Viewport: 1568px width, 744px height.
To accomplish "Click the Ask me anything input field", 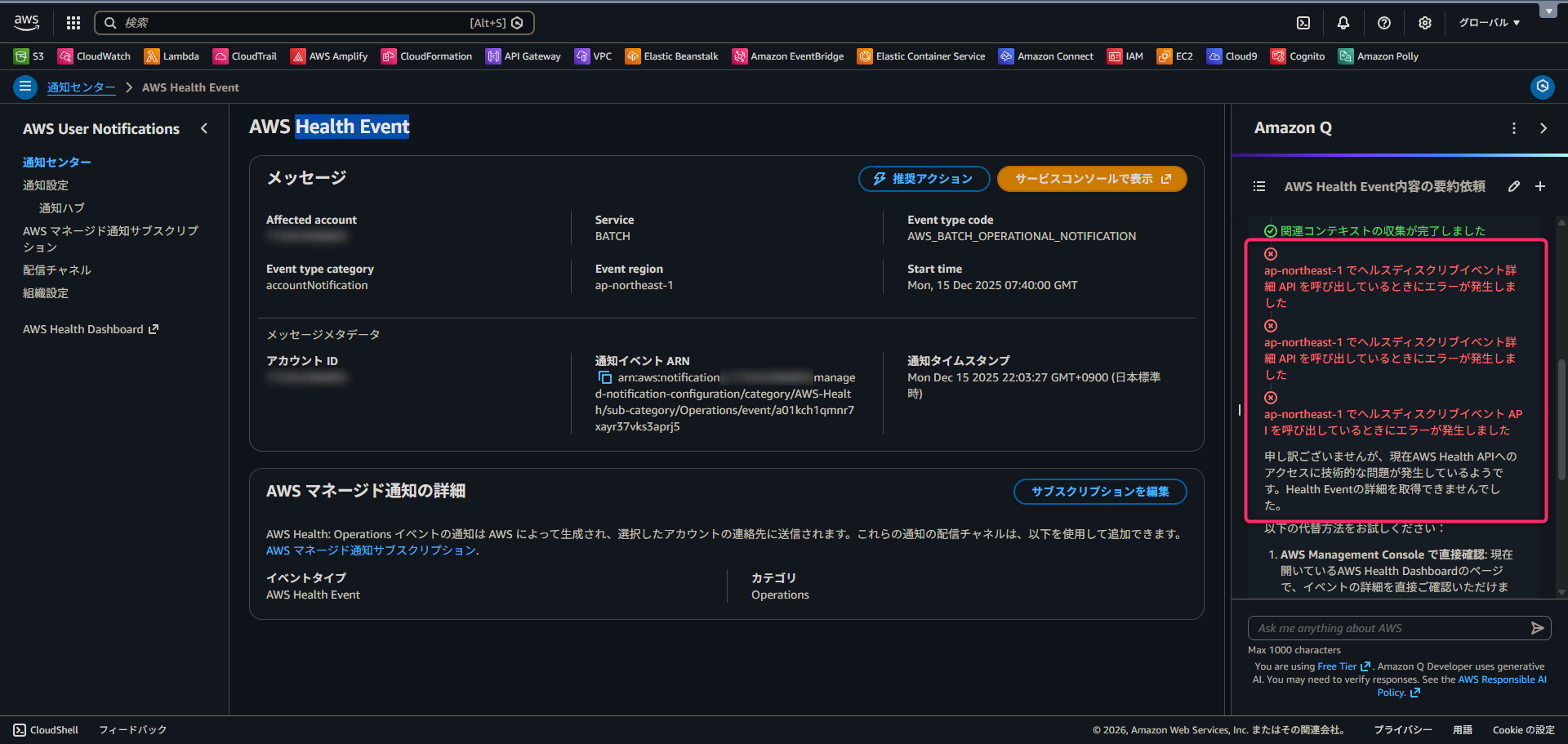I will (1388, 628).
